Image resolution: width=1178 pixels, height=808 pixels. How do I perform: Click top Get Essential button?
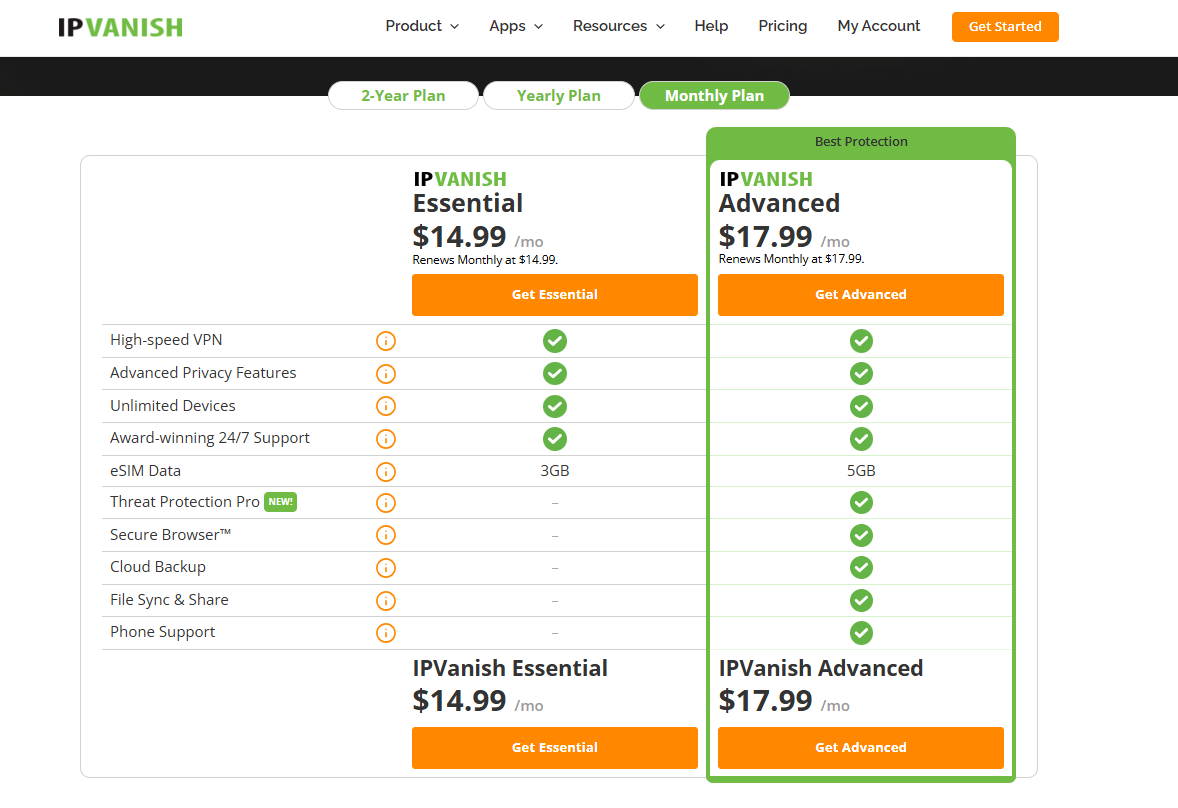554,294
